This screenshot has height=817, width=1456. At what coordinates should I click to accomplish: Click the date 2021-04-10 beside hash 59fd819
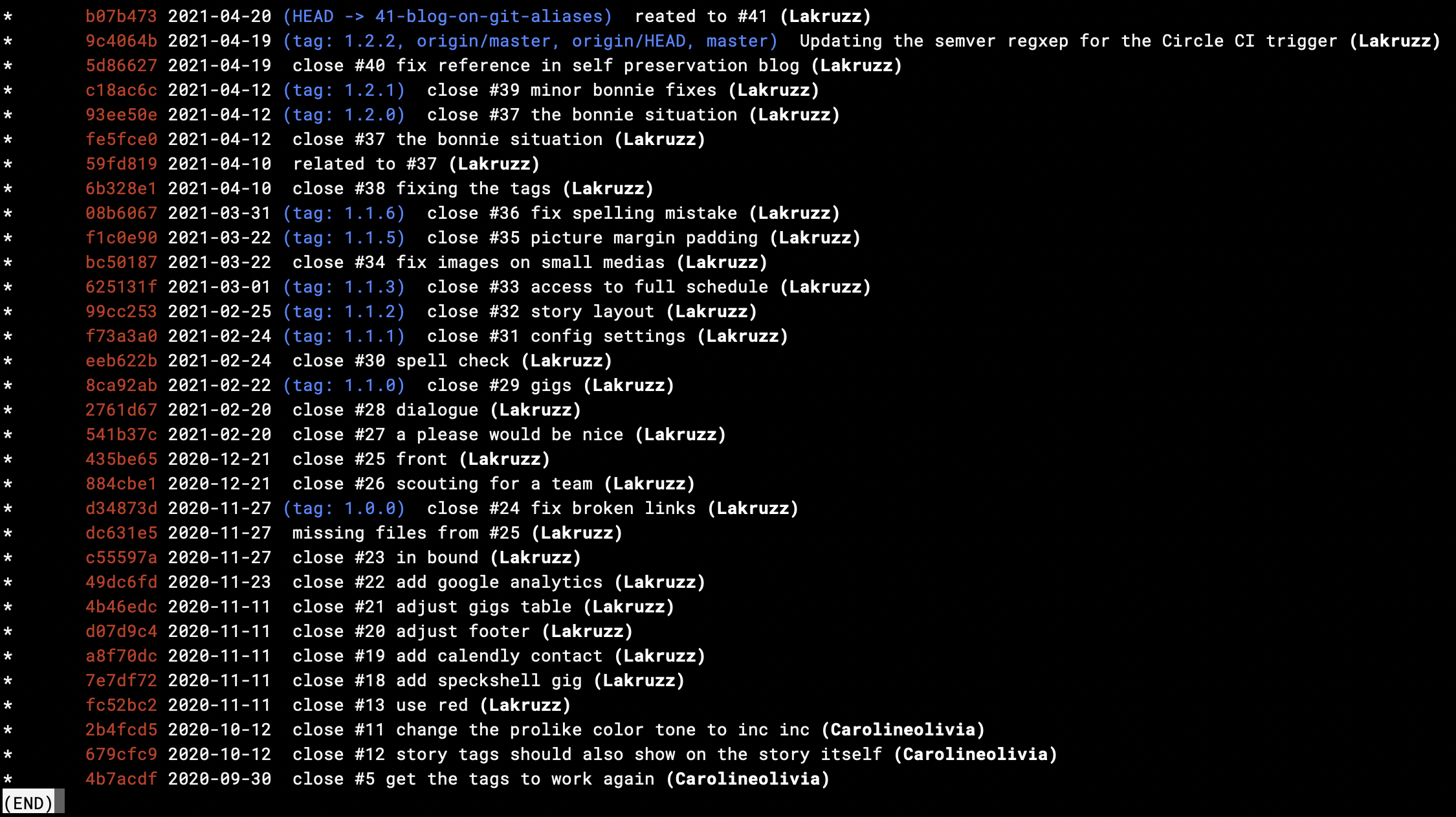tap(219, 164)
